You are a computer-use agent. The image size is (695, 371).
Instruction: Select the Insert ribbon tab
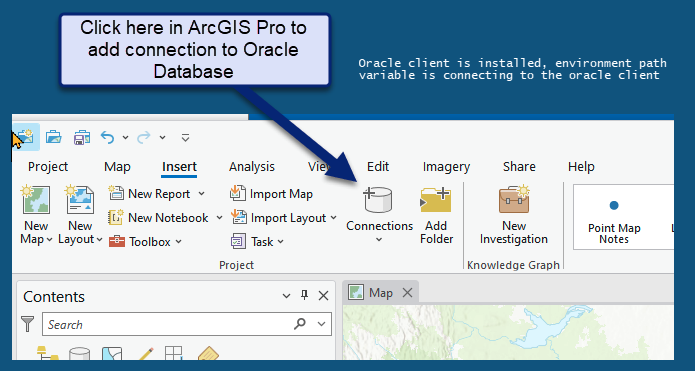point(179,167)
